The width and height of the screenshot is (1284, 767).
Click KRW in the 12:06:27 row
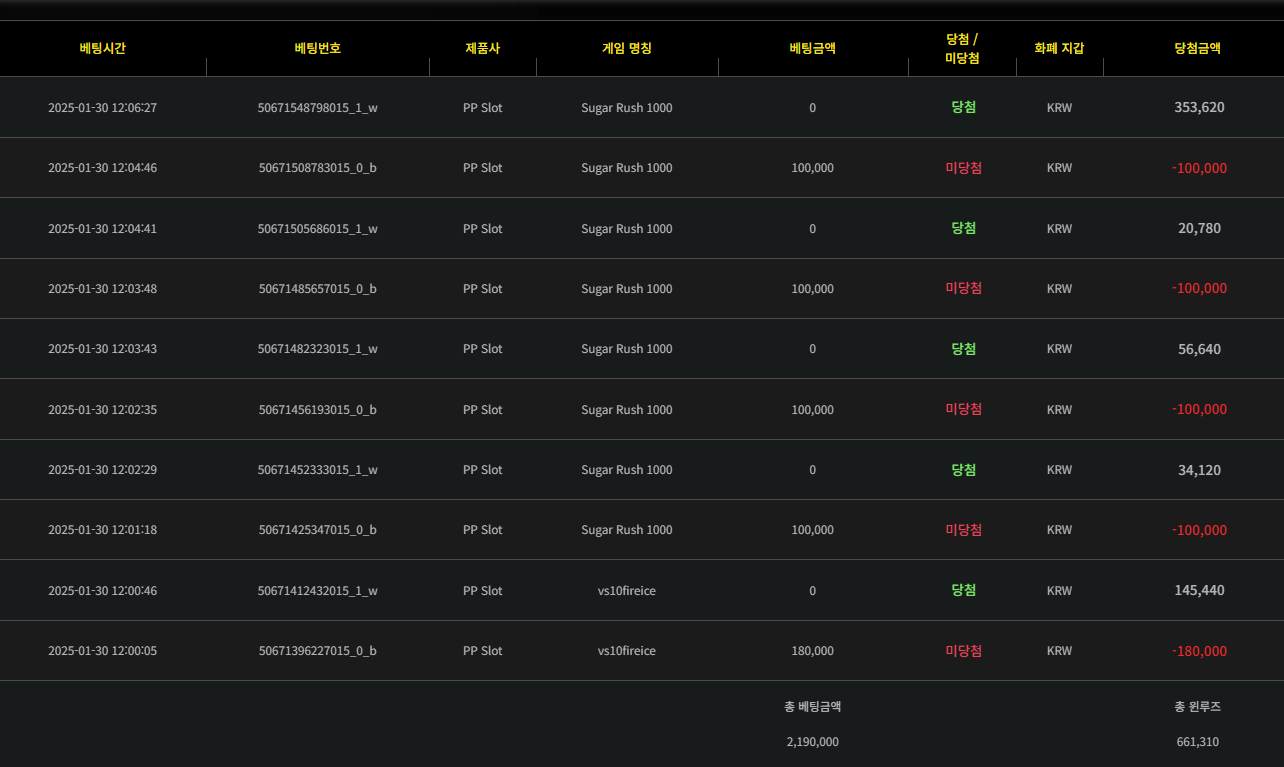1059,108
